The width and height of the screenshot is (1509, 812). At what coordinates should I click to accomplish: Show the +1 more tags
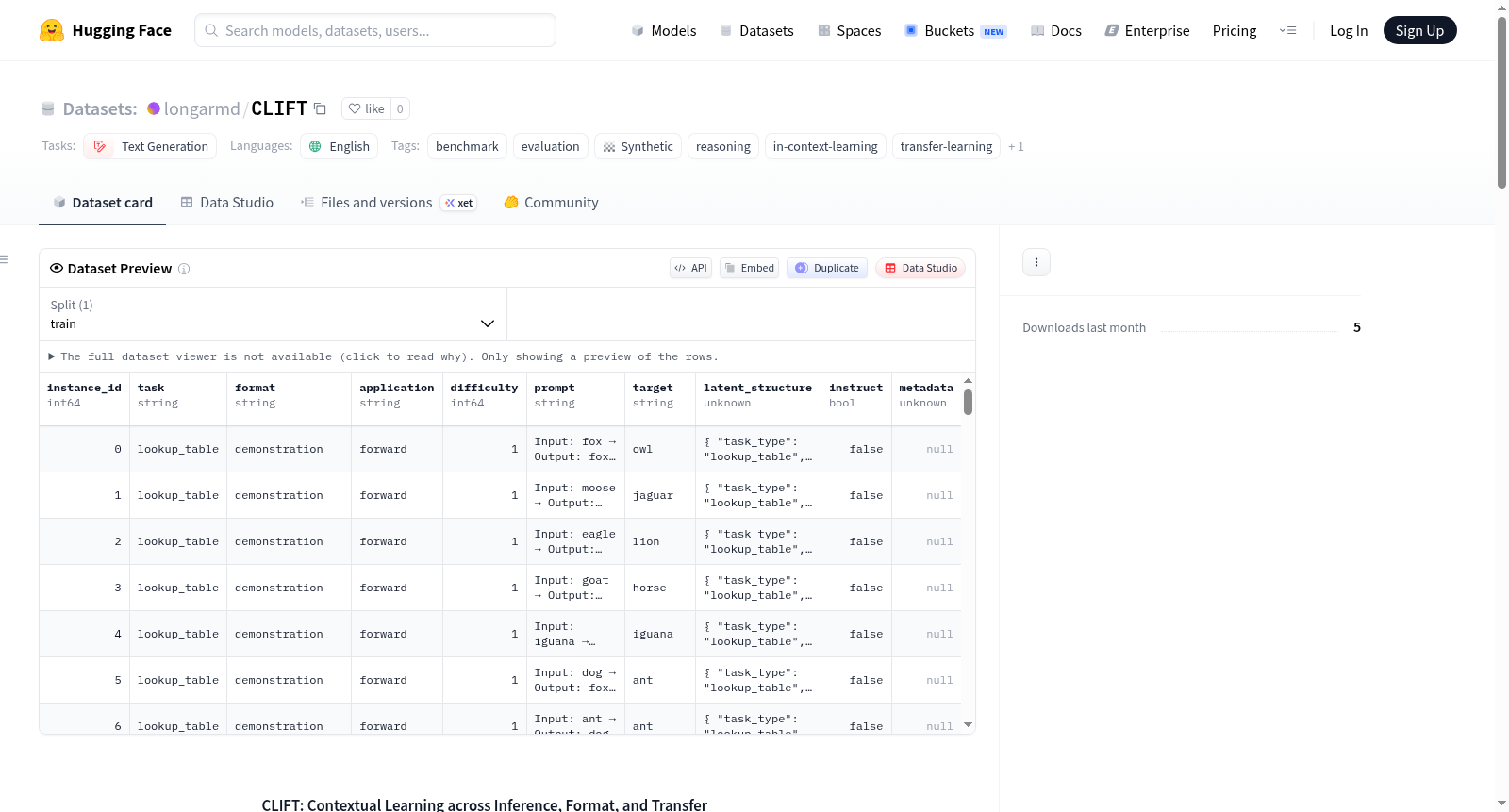point(1016,146)
